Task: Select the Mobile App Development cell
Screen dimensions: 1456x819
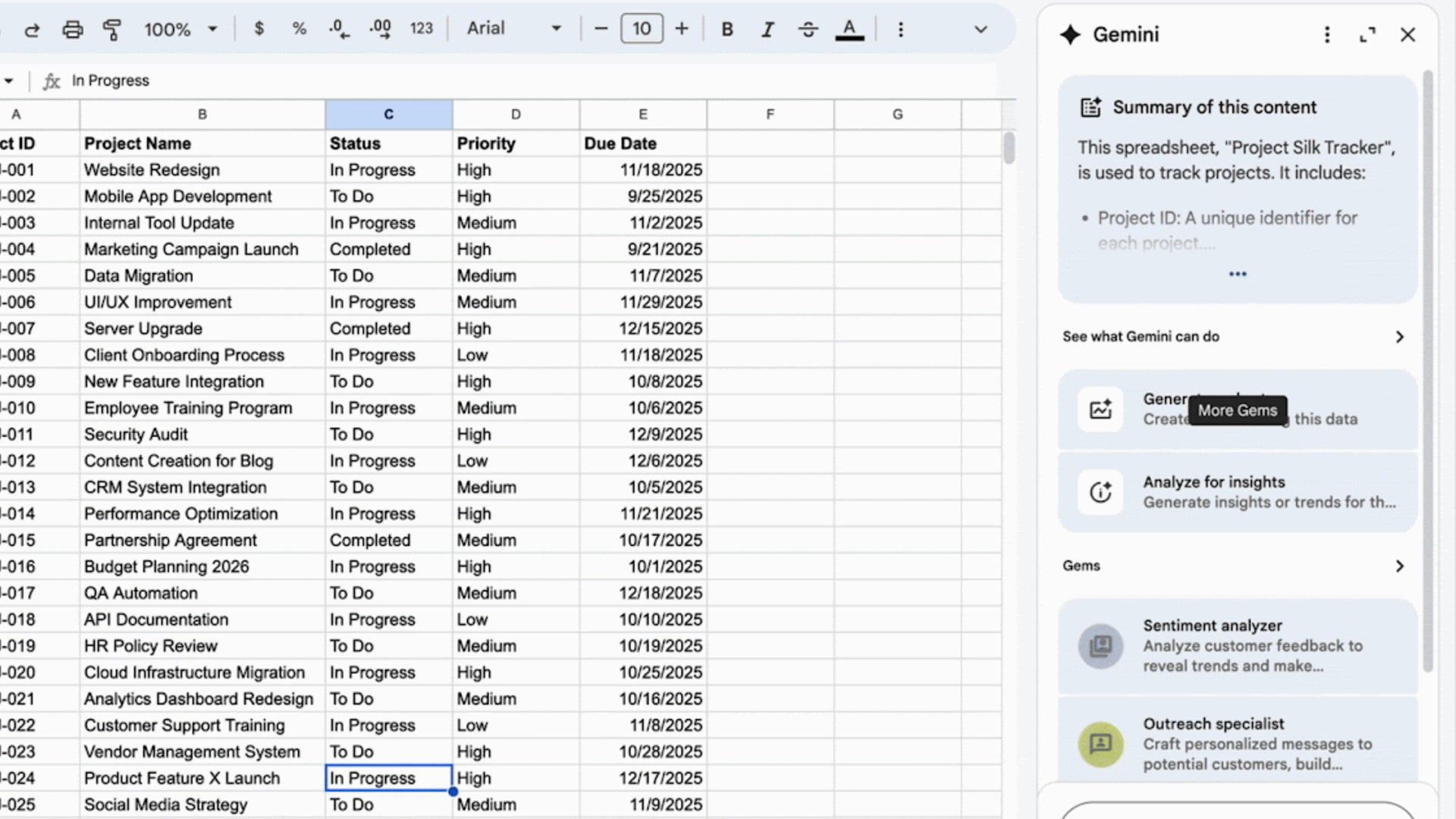Action: coord(202,196)
